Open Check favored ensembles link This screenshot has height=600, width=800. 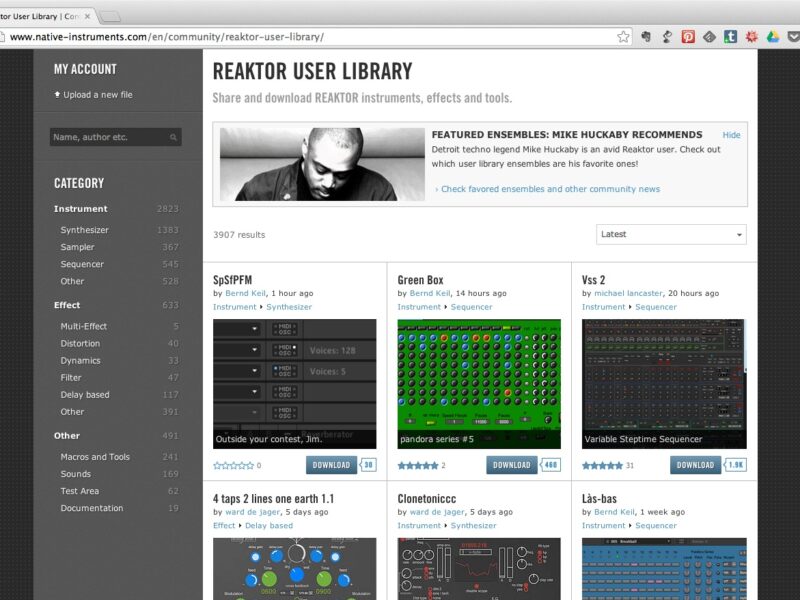tap(549, 189)
